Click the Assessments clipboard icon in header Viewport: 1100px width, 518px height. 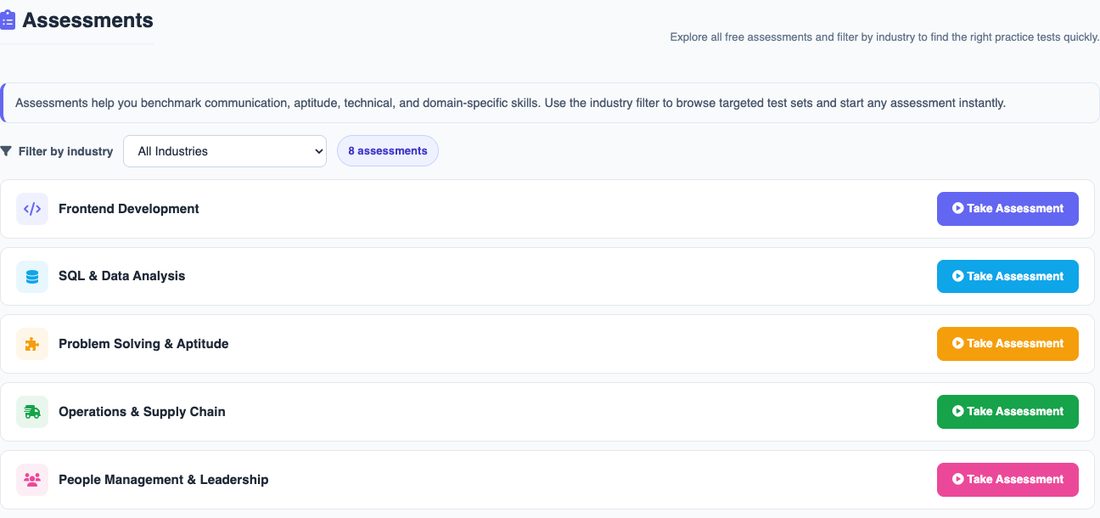[x=7, y=20]
